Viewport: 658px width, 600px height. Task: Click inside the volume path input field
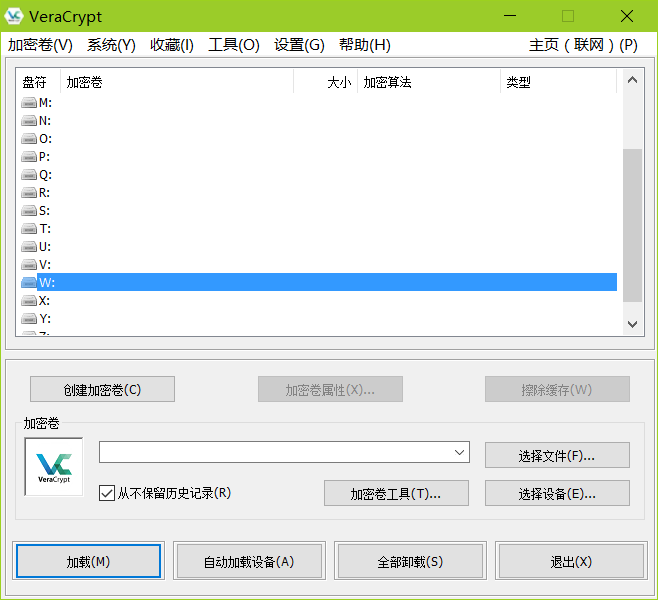pyautogui.click(x=275, y=453)
